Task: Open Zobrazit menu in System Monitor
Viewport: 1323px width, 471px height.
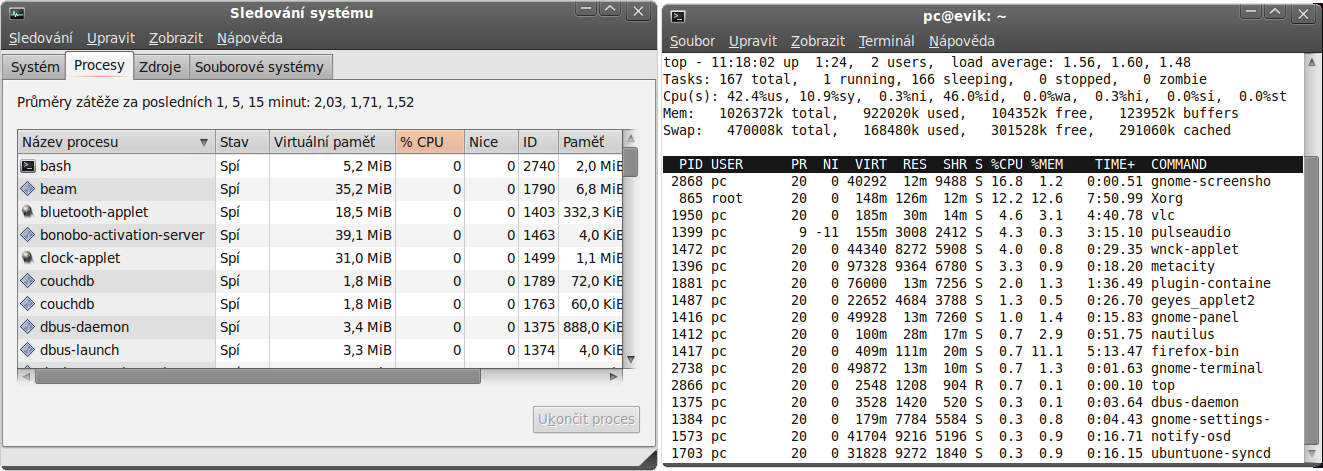Action: tap(176, 38)
